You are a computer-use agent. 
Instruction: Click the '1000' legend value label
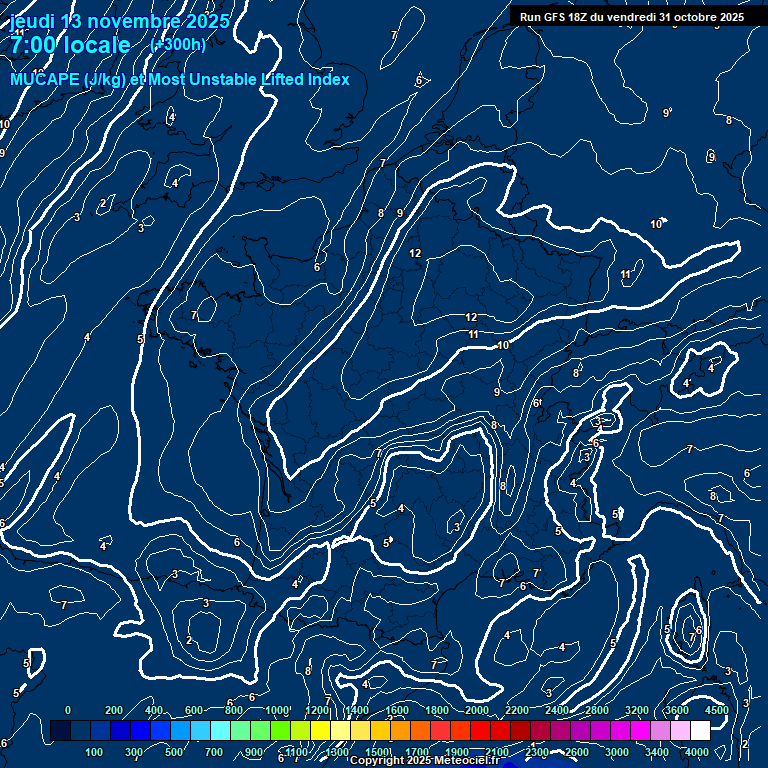[x=277, y=710]
